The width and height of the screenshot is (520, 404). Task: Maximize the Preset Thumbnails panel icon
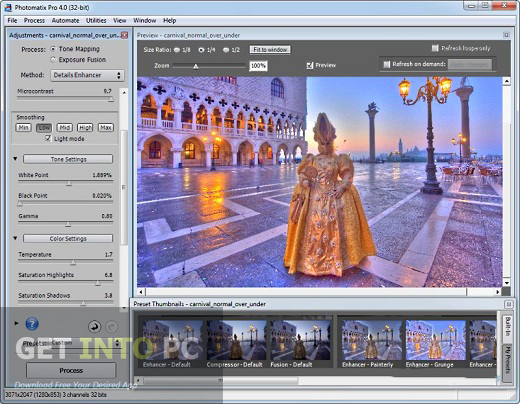click(x=509, y=304)
